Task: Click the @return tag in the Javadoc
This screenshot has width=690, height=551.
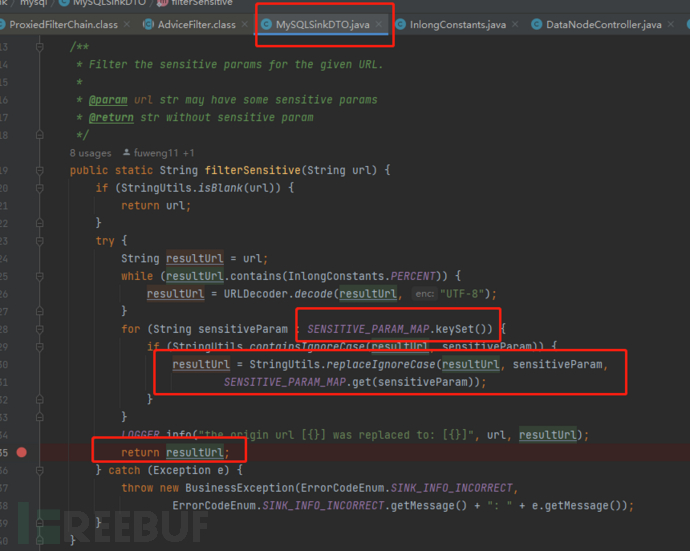Action: point(111,118)
